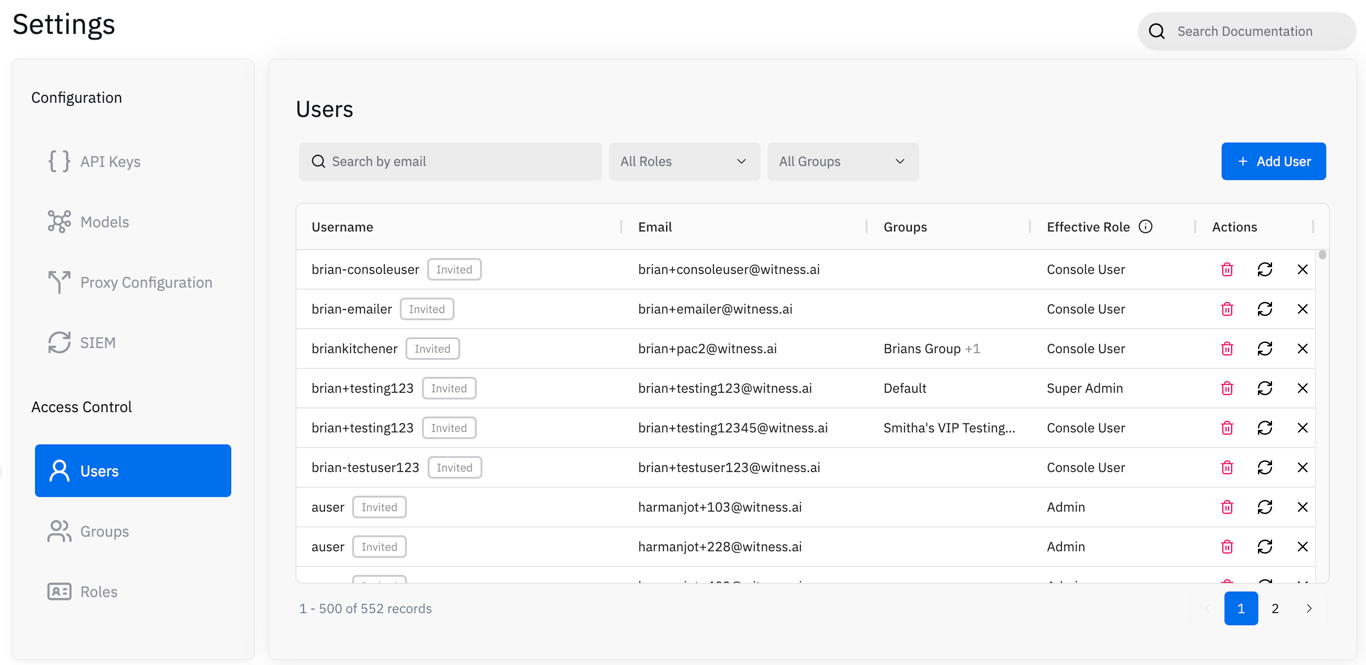Open Proxy Configuration settings

(146, 282)
